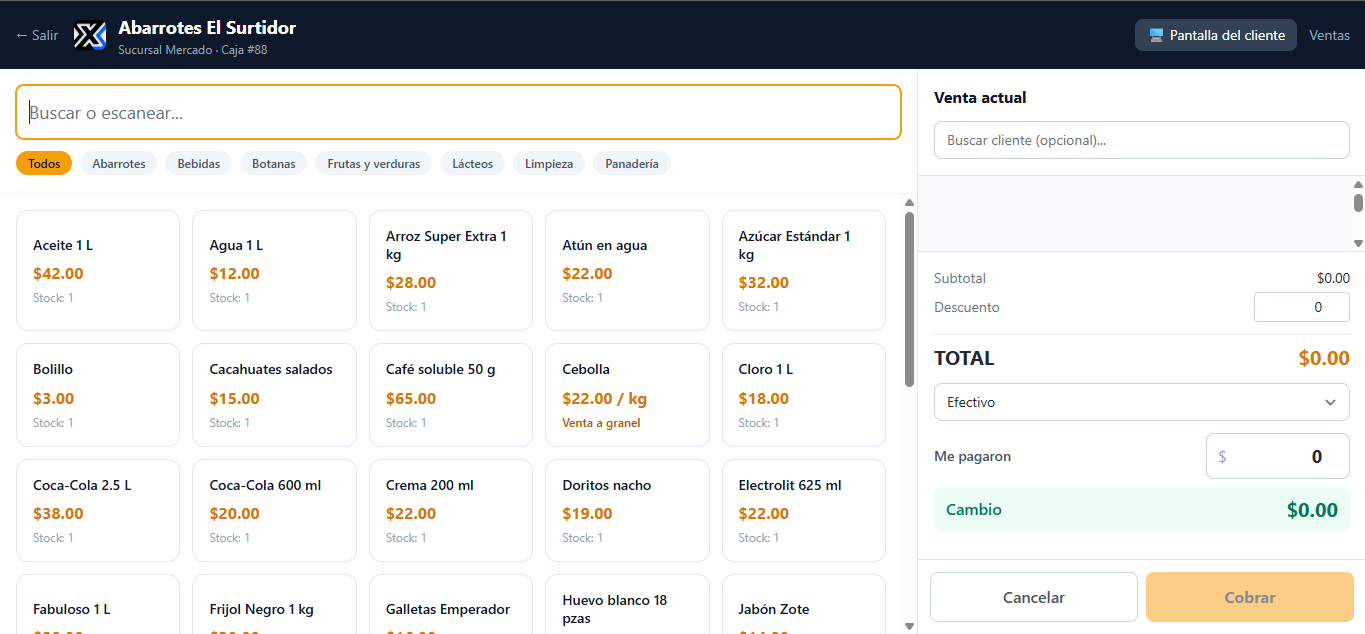1365x634 pixels.
Task: Click product grid scroll-up arrow
Action: tap(909, 203)
